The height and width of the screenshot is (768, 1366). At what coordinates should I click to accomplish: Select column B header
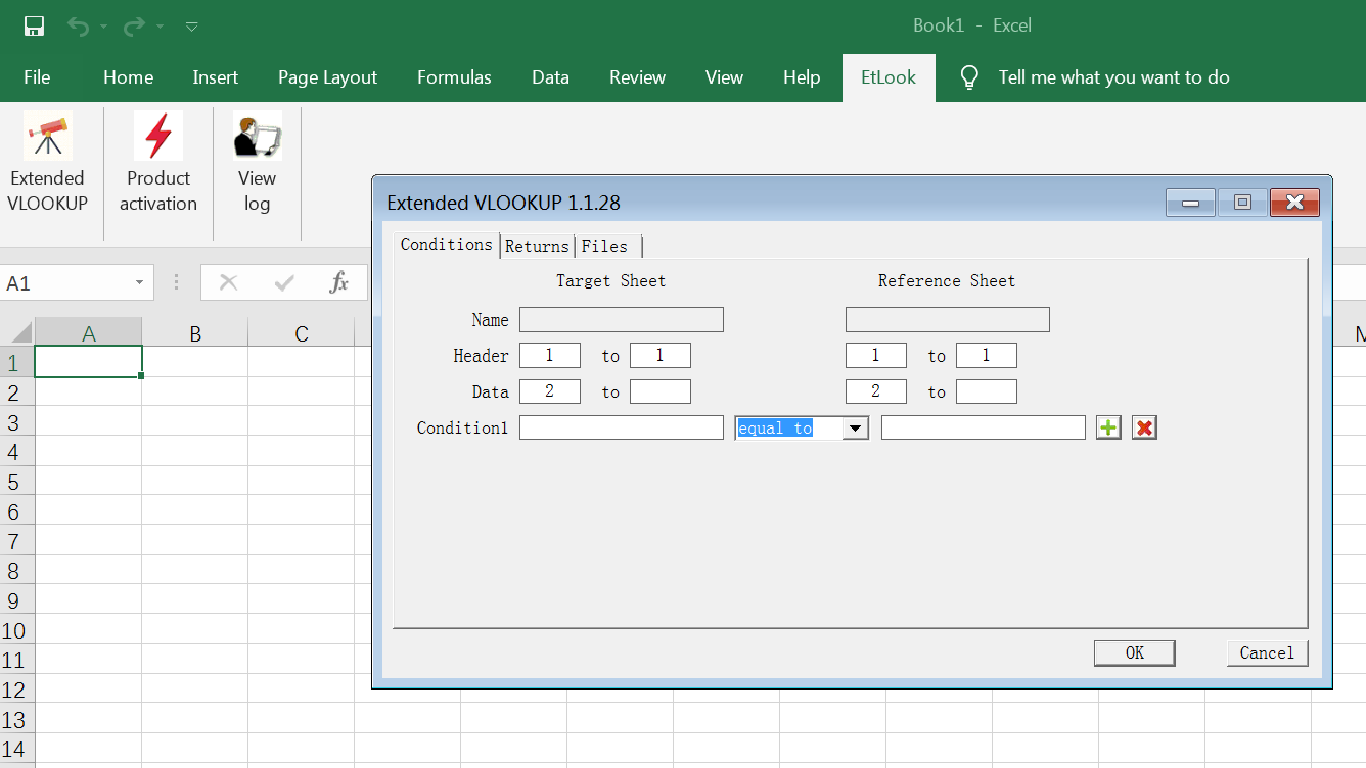coord(195,334)
